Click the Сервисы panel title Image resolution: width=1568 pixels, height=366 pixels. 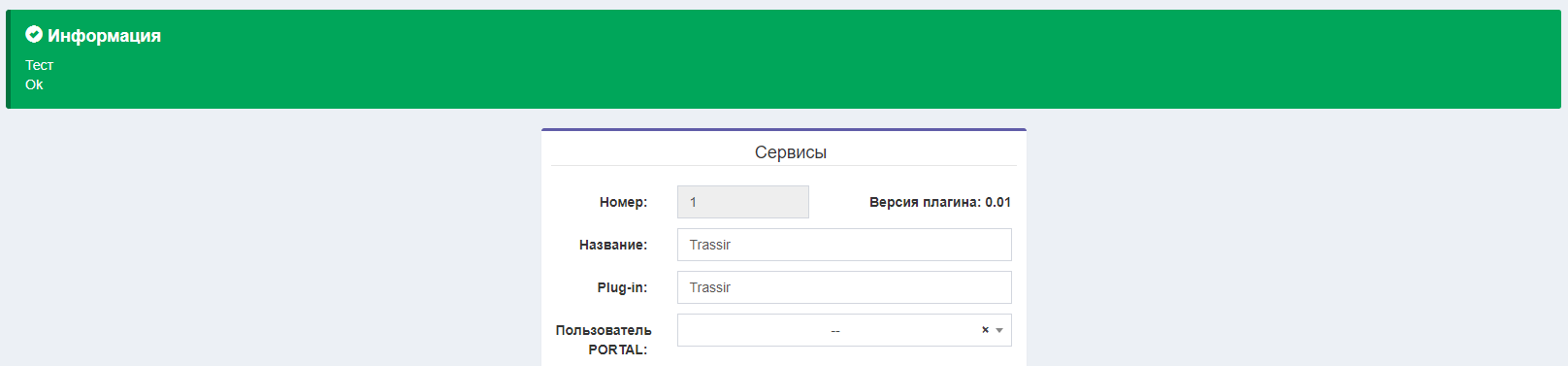(x=791, y=152)
